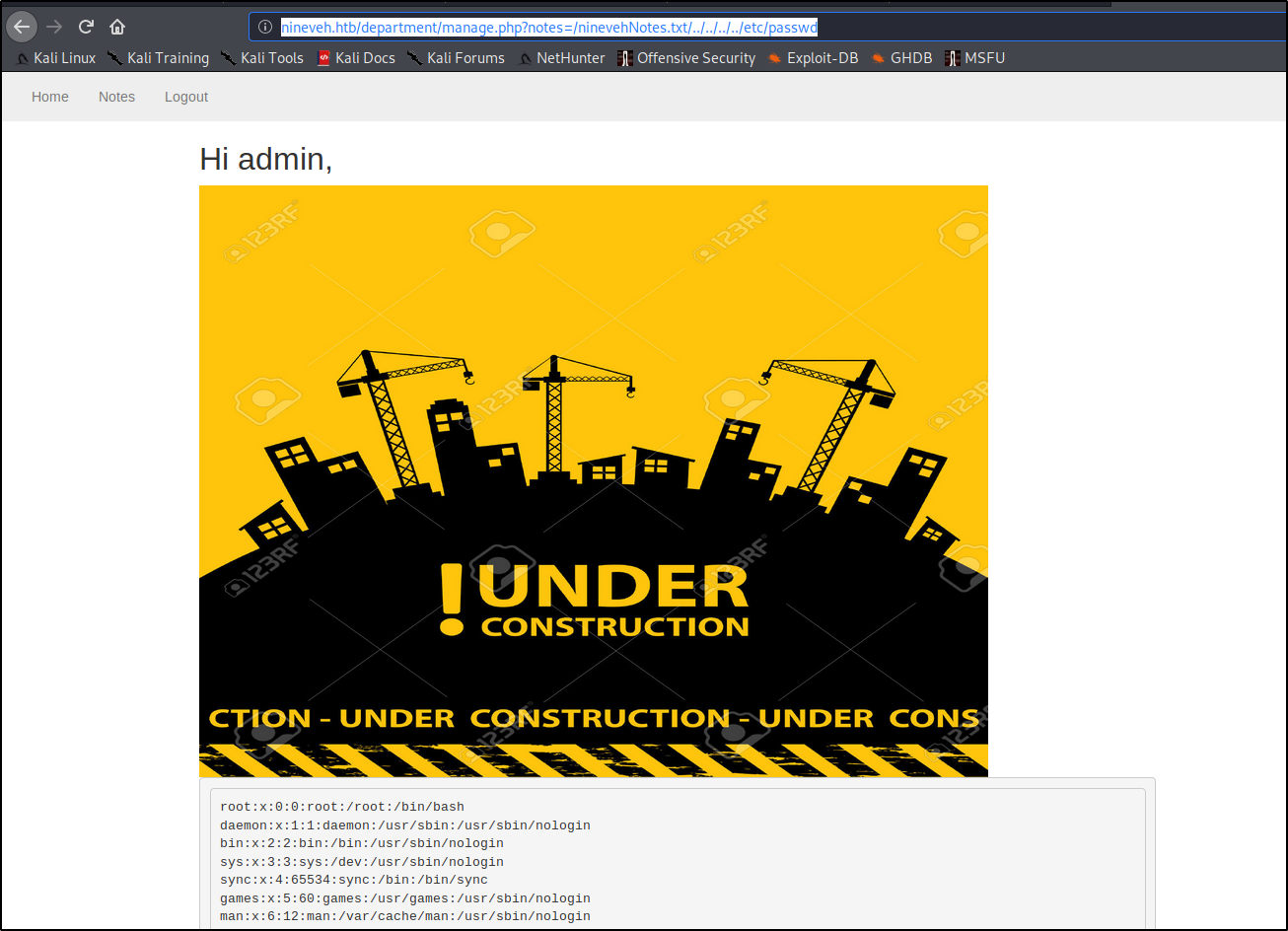
Task: Open the NetHunter bookmark
Action: 561,58
